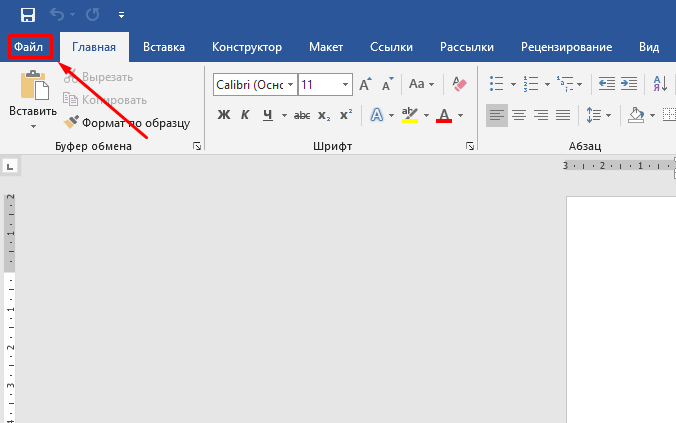The width and height of the screenshot is (676, 423).
Task: Justify the paragraph text
Action: (563, 115)
